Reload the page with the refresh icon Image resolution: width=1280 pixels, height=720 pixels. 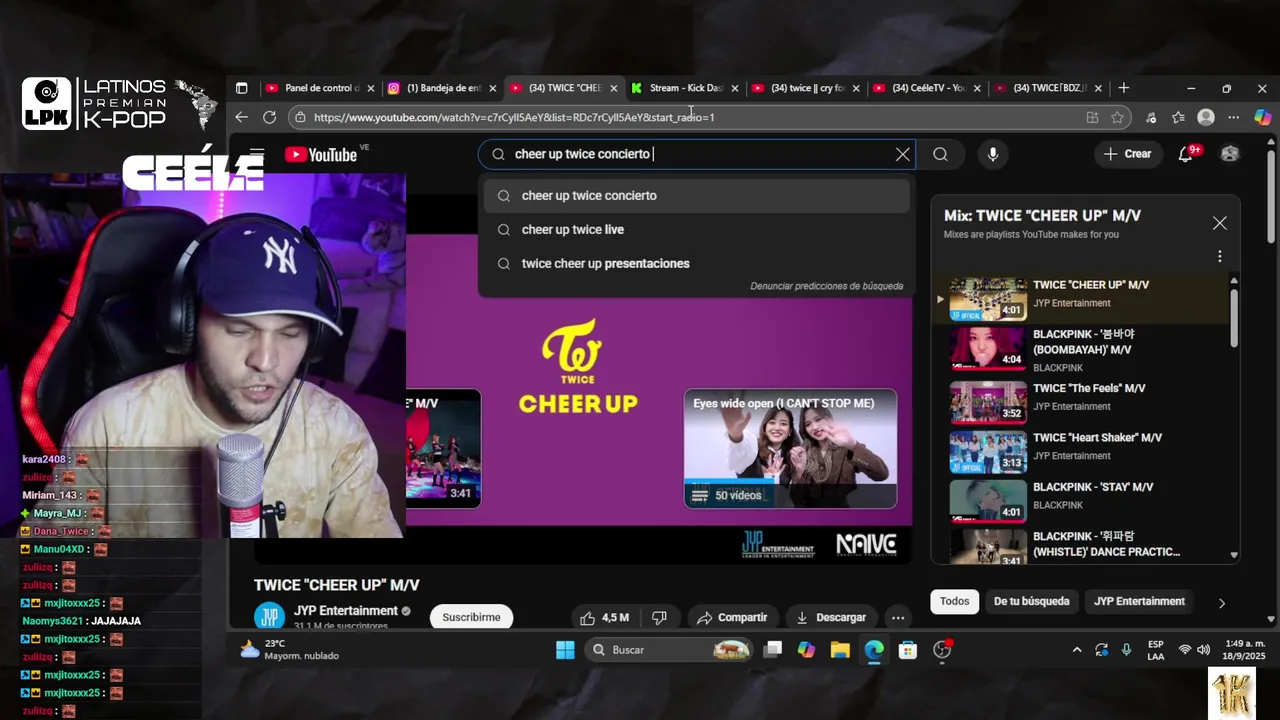pos(269,117)
